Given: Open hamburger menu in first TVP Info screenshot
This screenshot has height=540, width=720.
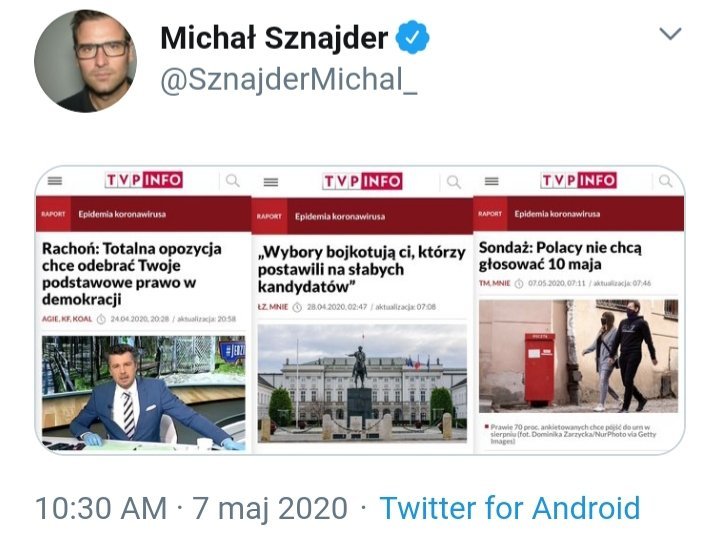Looking at the screenshot, I should click(x=55, y=180).
